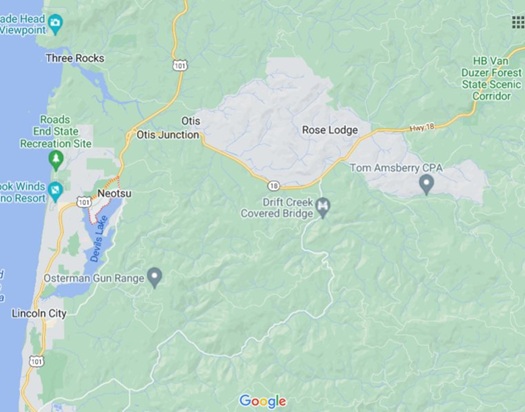Click the 101 shield near Three Rocks
The image size is (525, 412).
pyautogui.click(x=180, y=65)
